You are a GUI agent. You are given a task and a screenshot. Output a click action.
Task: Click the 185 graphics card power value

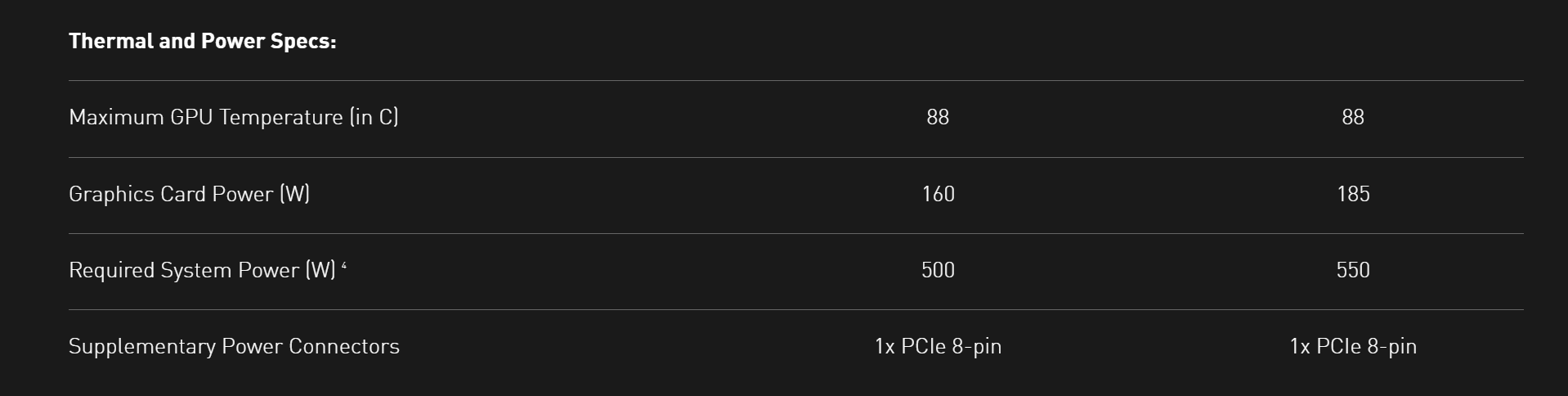[x=1353, y=194]
